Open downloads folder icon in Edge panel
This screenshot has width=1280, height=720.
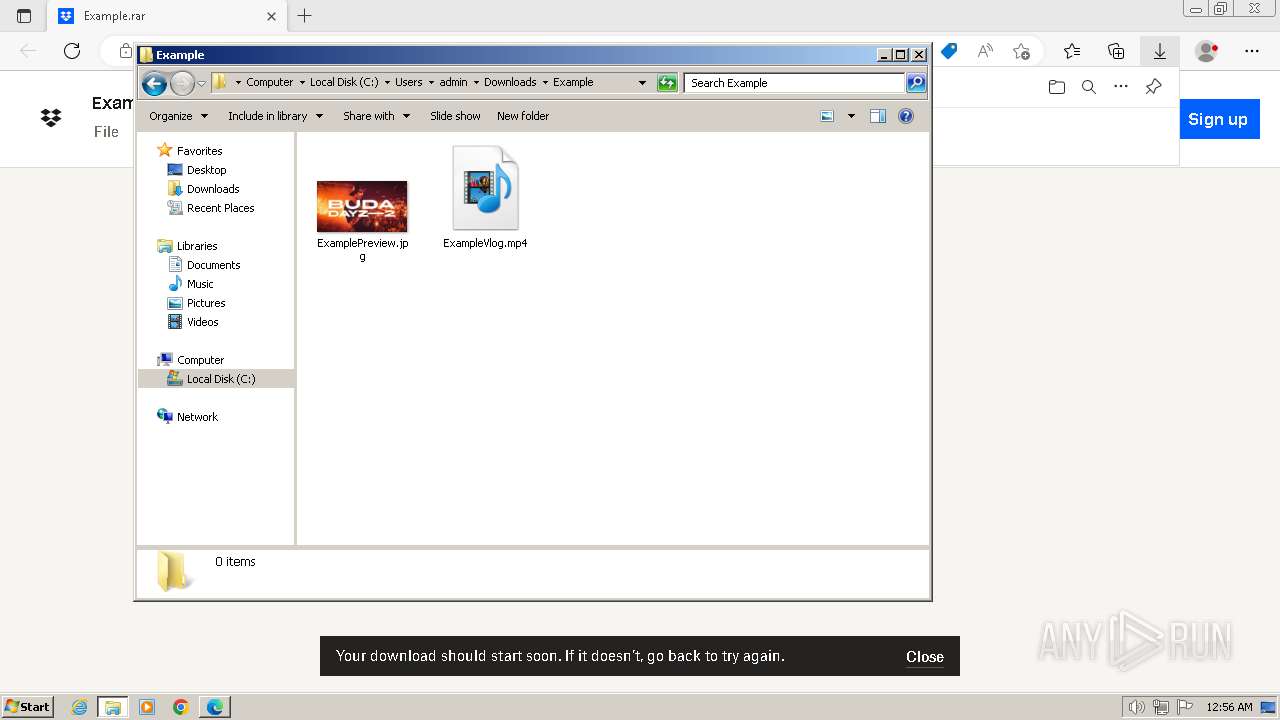click(1057, 87)
